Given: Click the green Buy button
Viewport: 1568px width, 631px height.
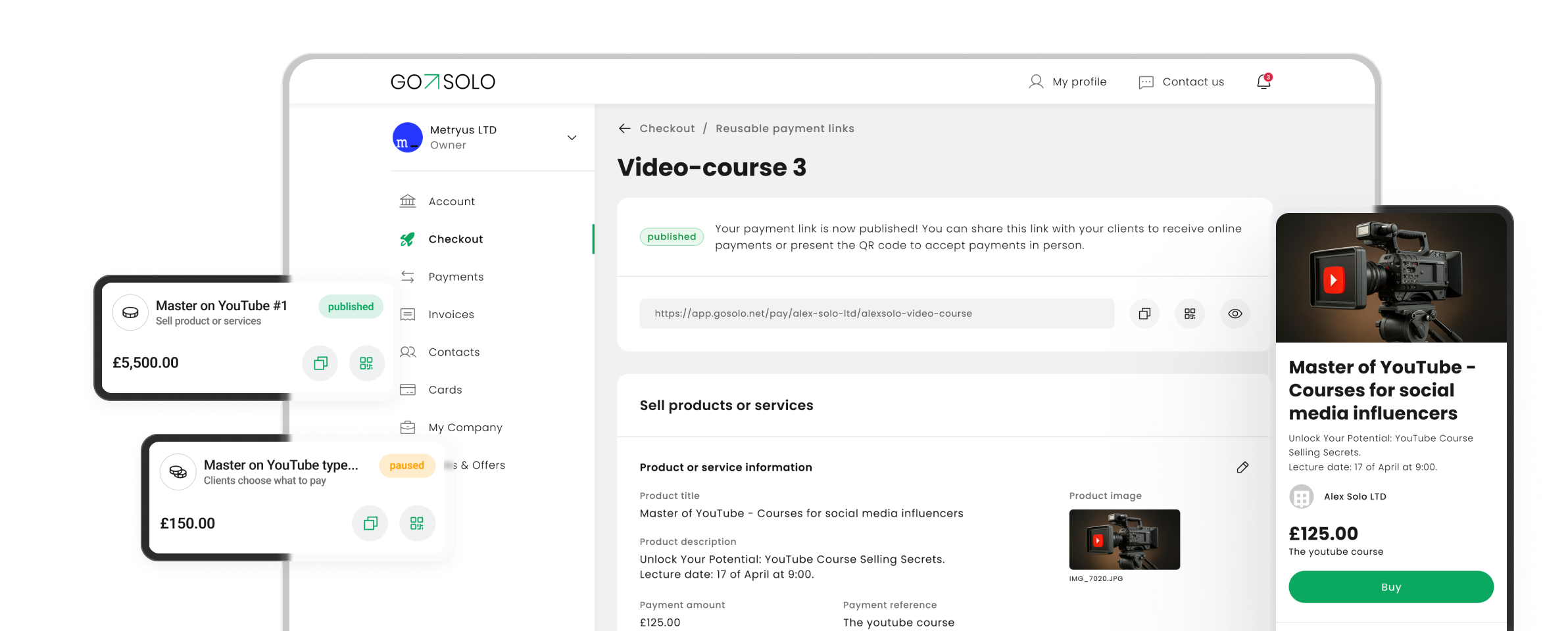Looking at the screenshot, I should pos(1391,587).
